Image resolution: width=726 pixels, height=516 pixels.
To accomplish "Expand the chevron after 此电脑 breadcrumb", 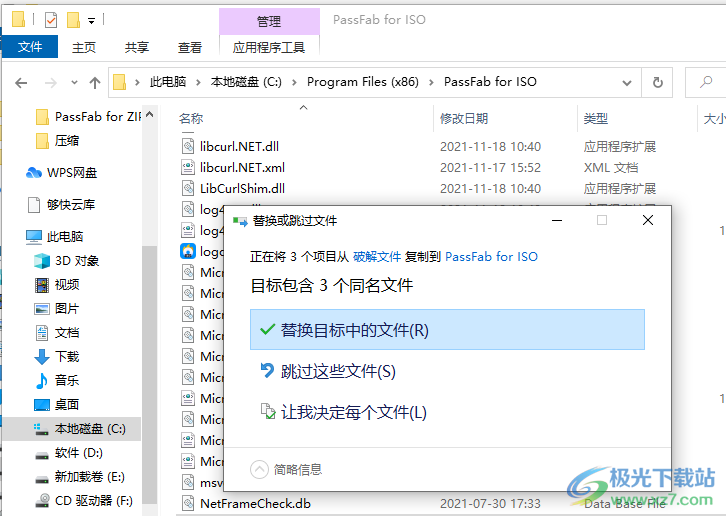I will tap(198, 82).
